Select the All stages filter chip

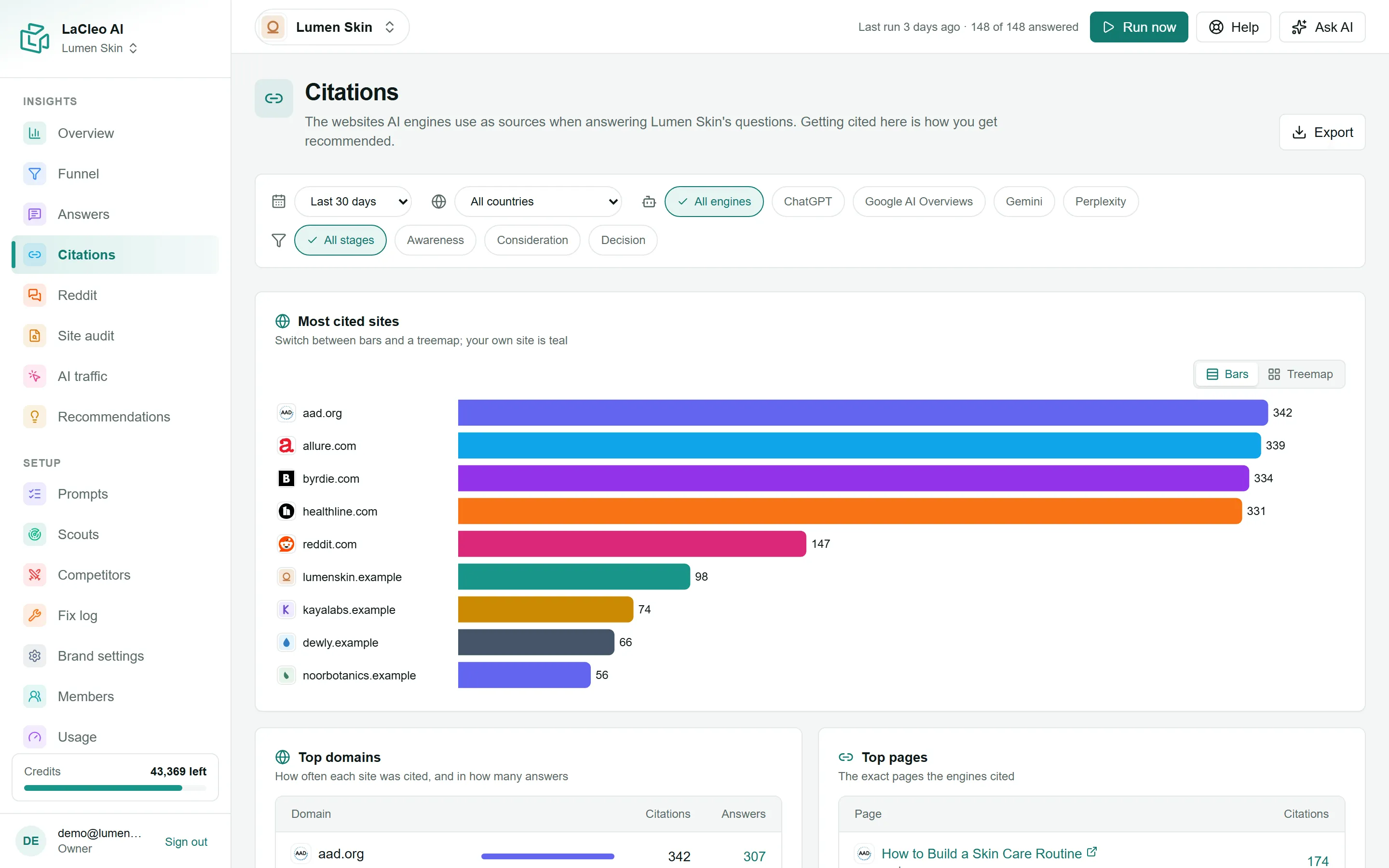click(340, 240)
